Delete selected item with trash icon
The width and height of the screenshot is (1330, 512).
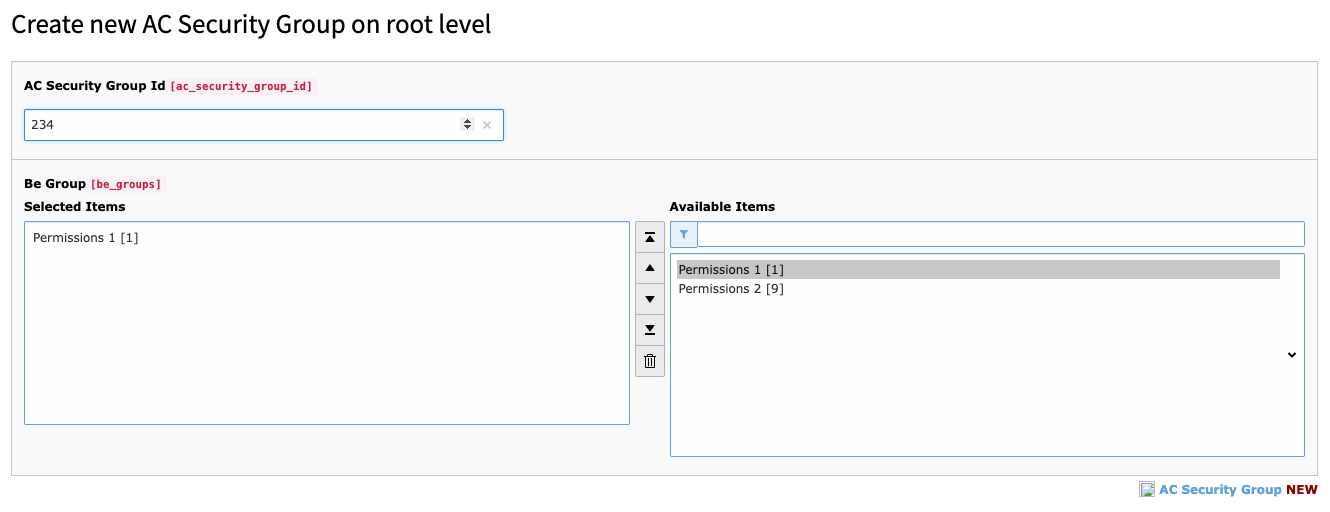650,361
